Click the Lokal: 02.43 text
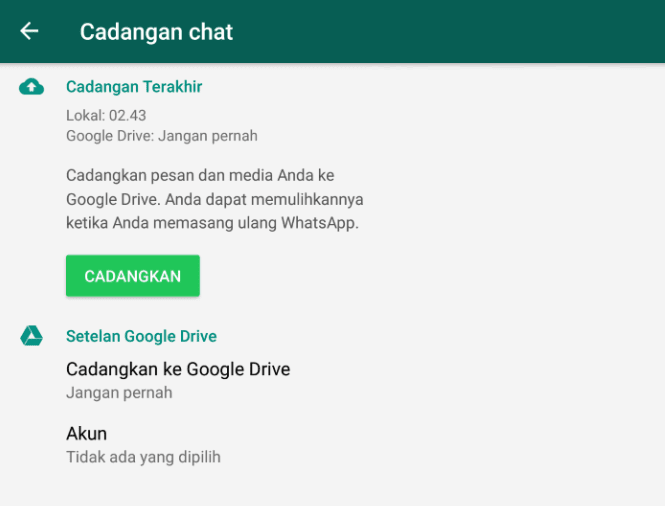665x506 pixels. click(106, 115)
